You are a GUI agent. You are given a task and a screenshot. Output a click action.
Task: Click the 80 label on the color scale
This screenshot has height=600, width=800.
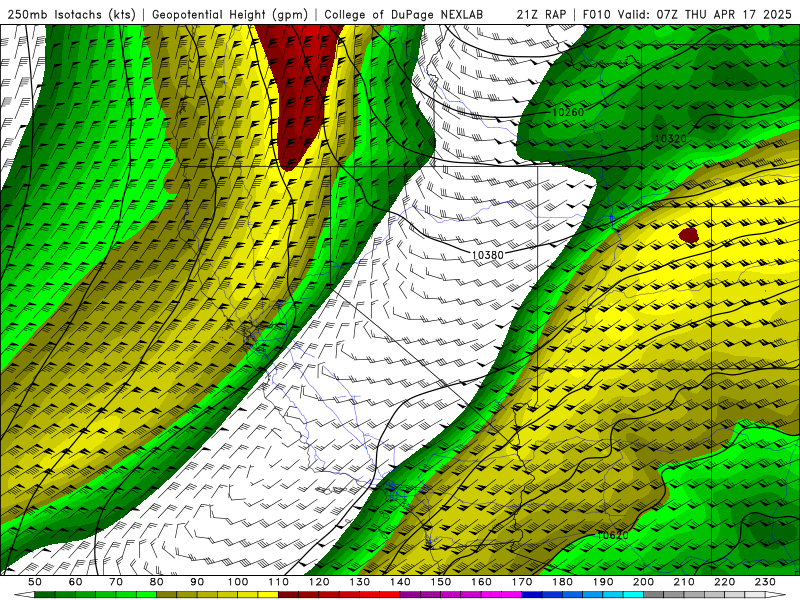pyautogui.click(x=157, y=582)
